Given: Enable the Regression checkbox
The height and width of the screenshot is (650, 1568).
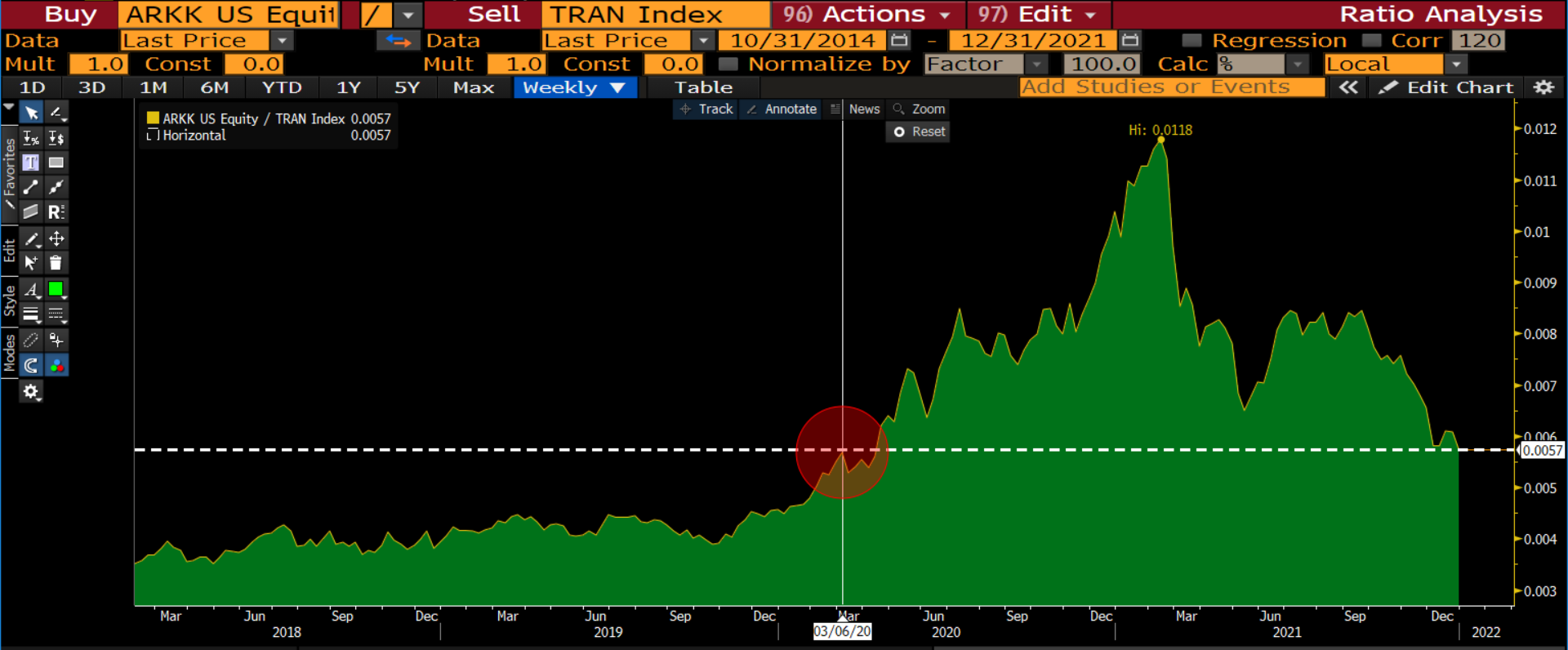Looking at the screenshot, I should click(x=1192, y=40).
